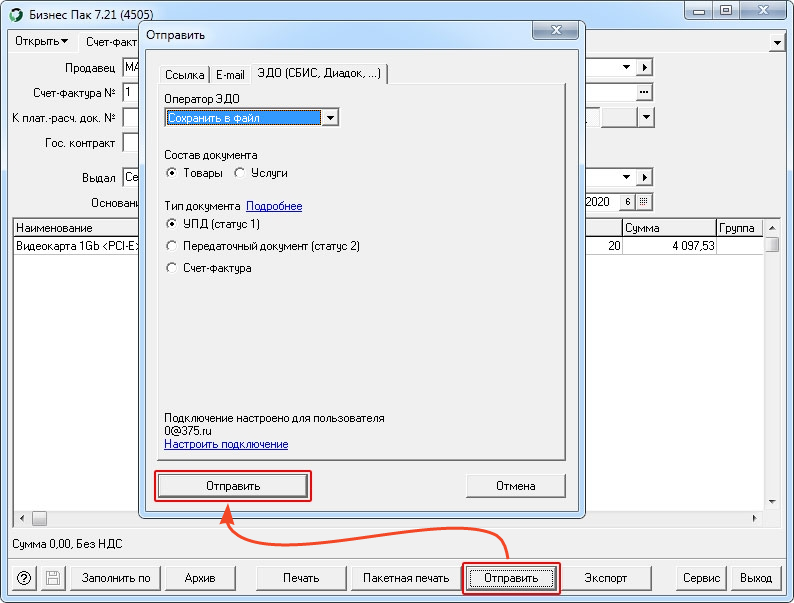
Task: Switch to the E-mail tab
Action: (230, 74)
